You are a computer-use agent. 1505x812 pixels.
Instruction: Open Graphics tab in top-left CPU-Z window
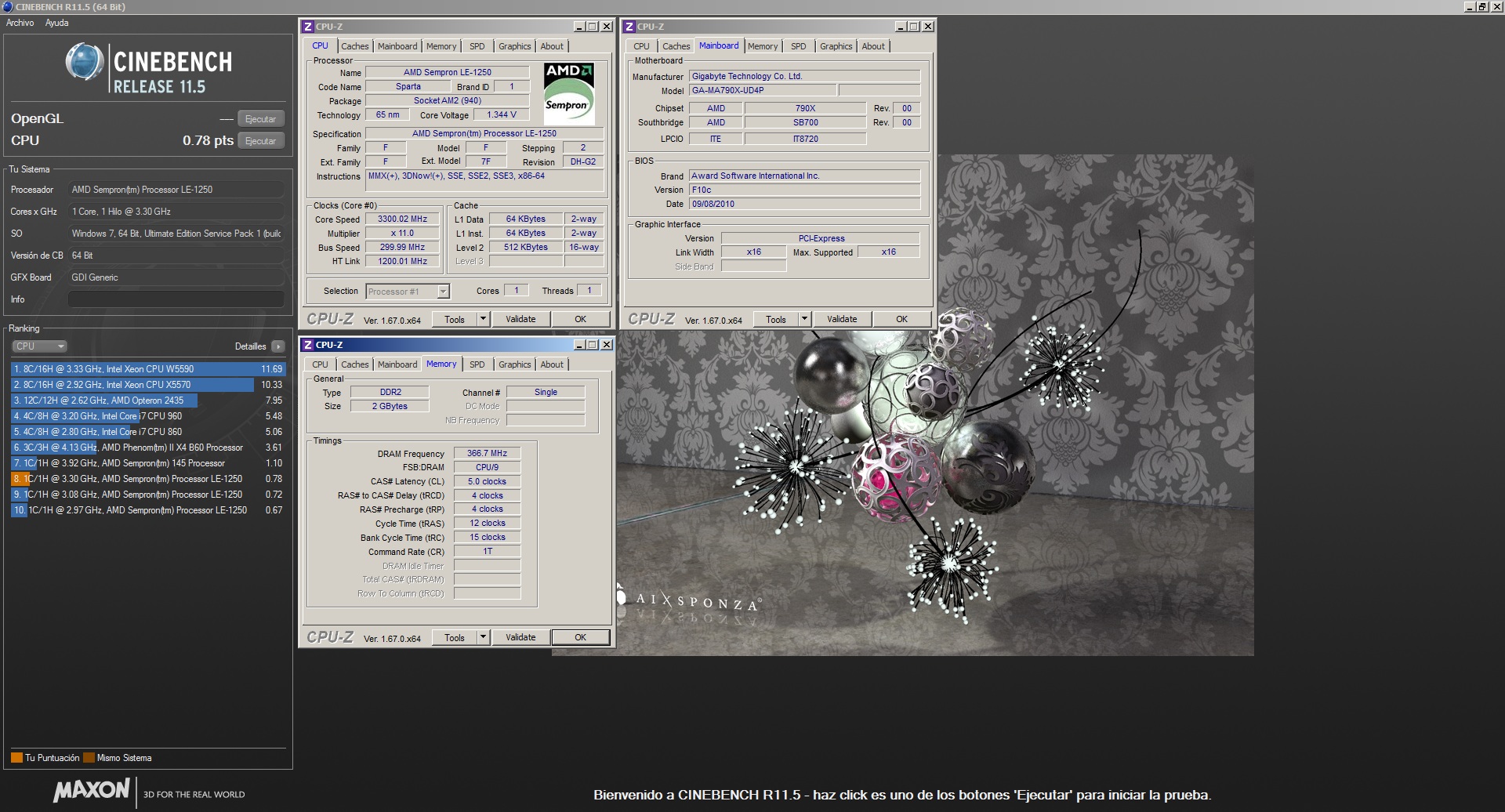click(514, 46)
